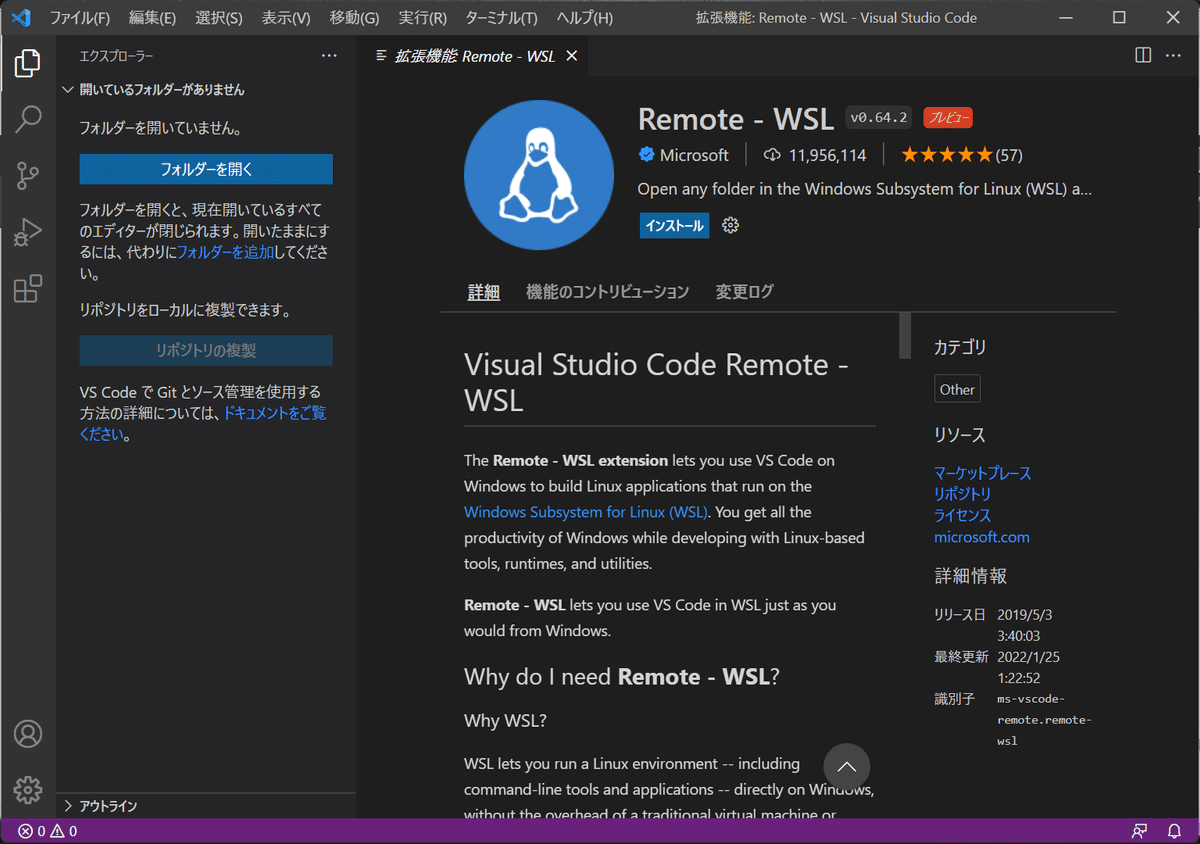Open the notifications bell in status bar
This screenshot has height=844, width=1200.
click(1174, 831)
